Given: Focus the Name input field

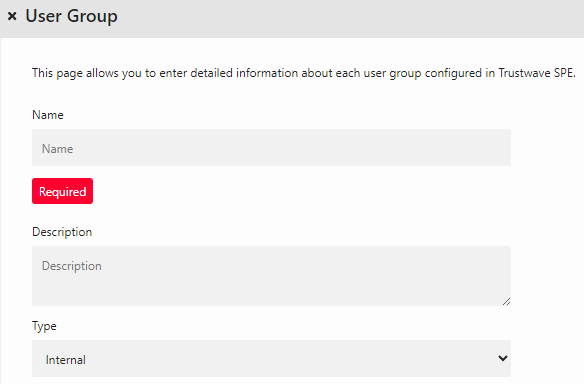Looking at the screenshot, I should click(x=271, y=147).
